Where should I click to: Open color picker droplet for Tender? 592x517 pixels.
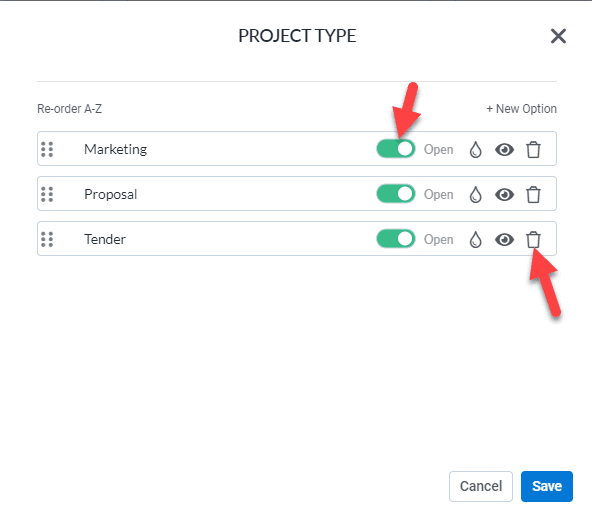[x=476, y=239]
